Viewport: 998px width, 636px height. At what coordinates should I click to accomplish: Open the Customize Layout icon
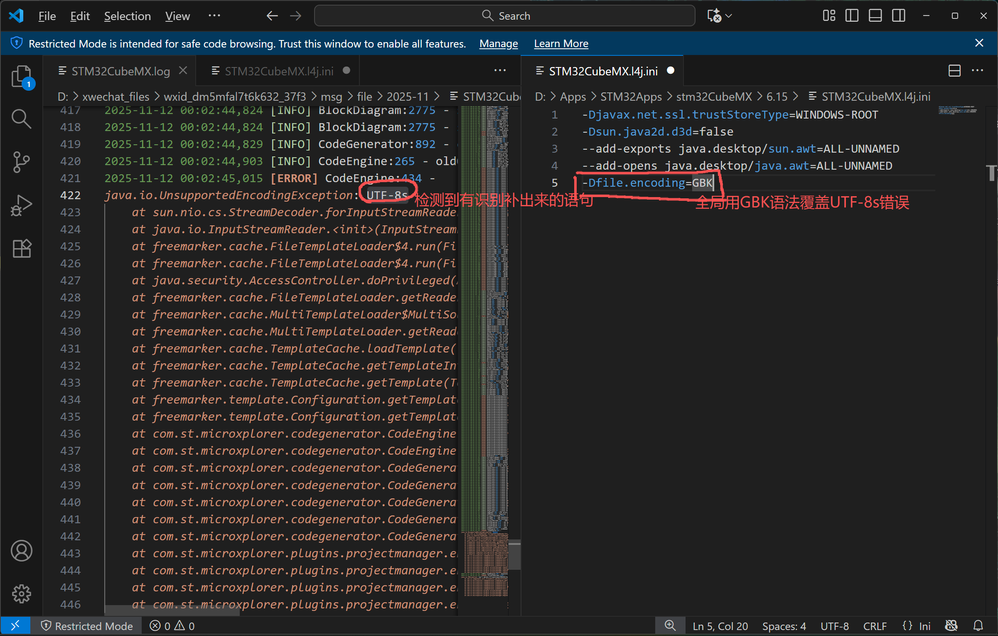[829, 15]
